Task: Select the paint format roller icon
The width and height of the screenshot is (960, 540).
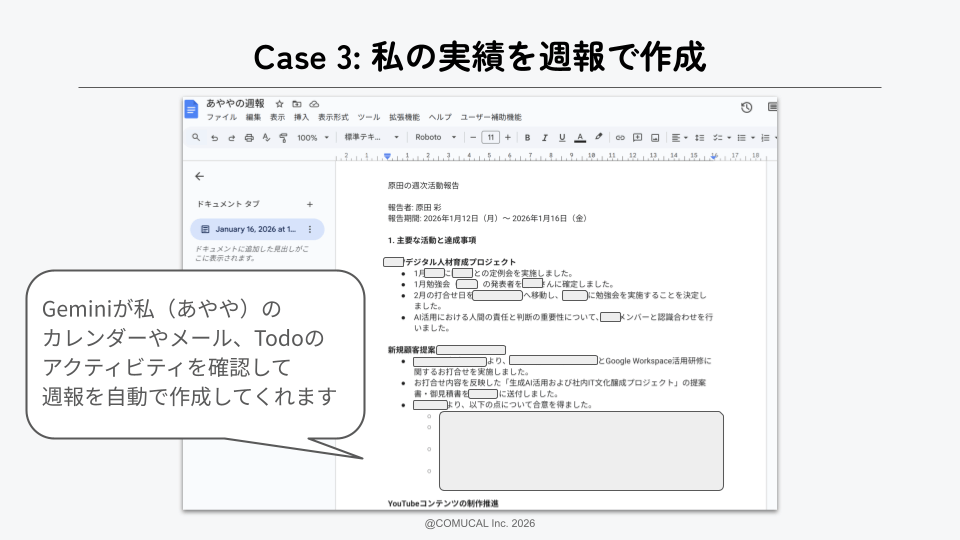Action: point(283,138)
